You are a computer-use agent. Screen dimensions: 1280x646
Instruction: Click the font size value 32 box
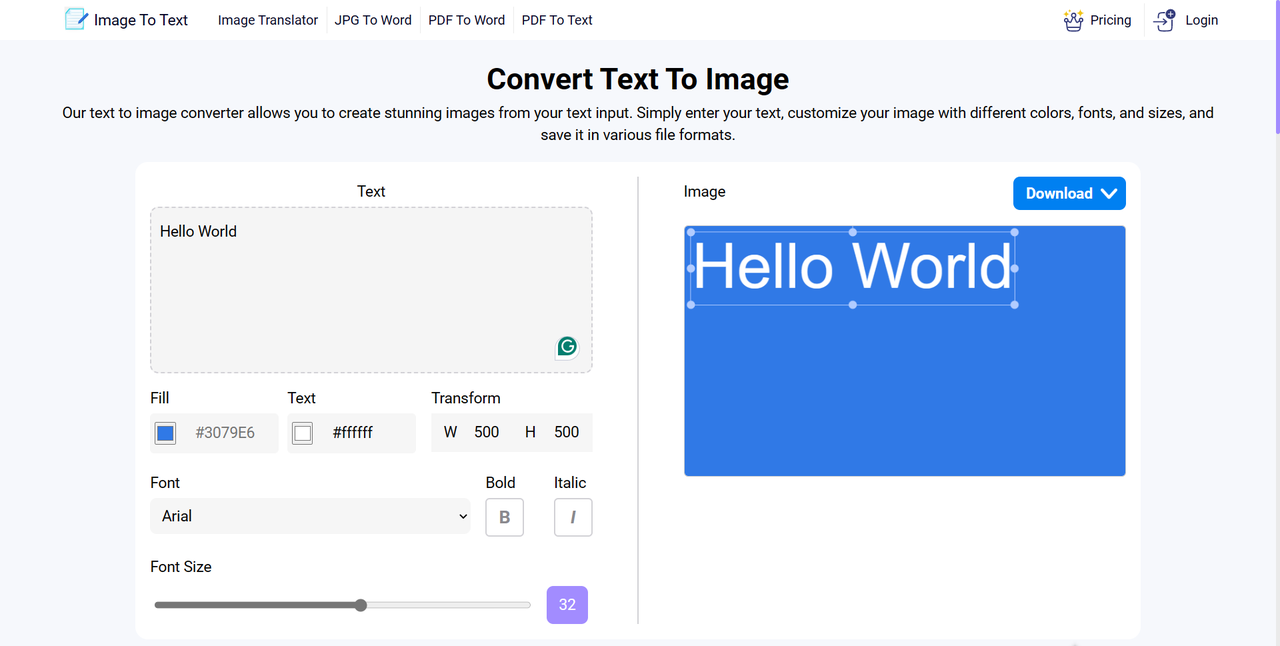(x=567, y=604)
